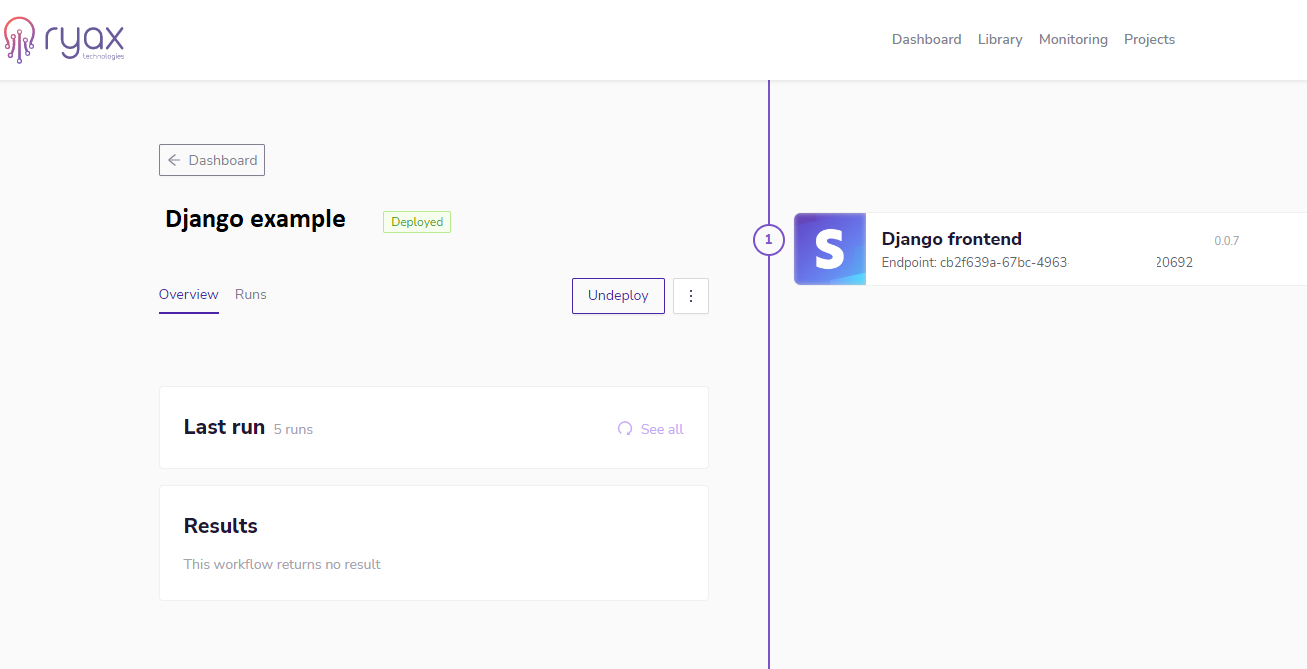The image size is (1307, 669).
Task: Click the green Deployed status badge
Action: coord(417,222)
